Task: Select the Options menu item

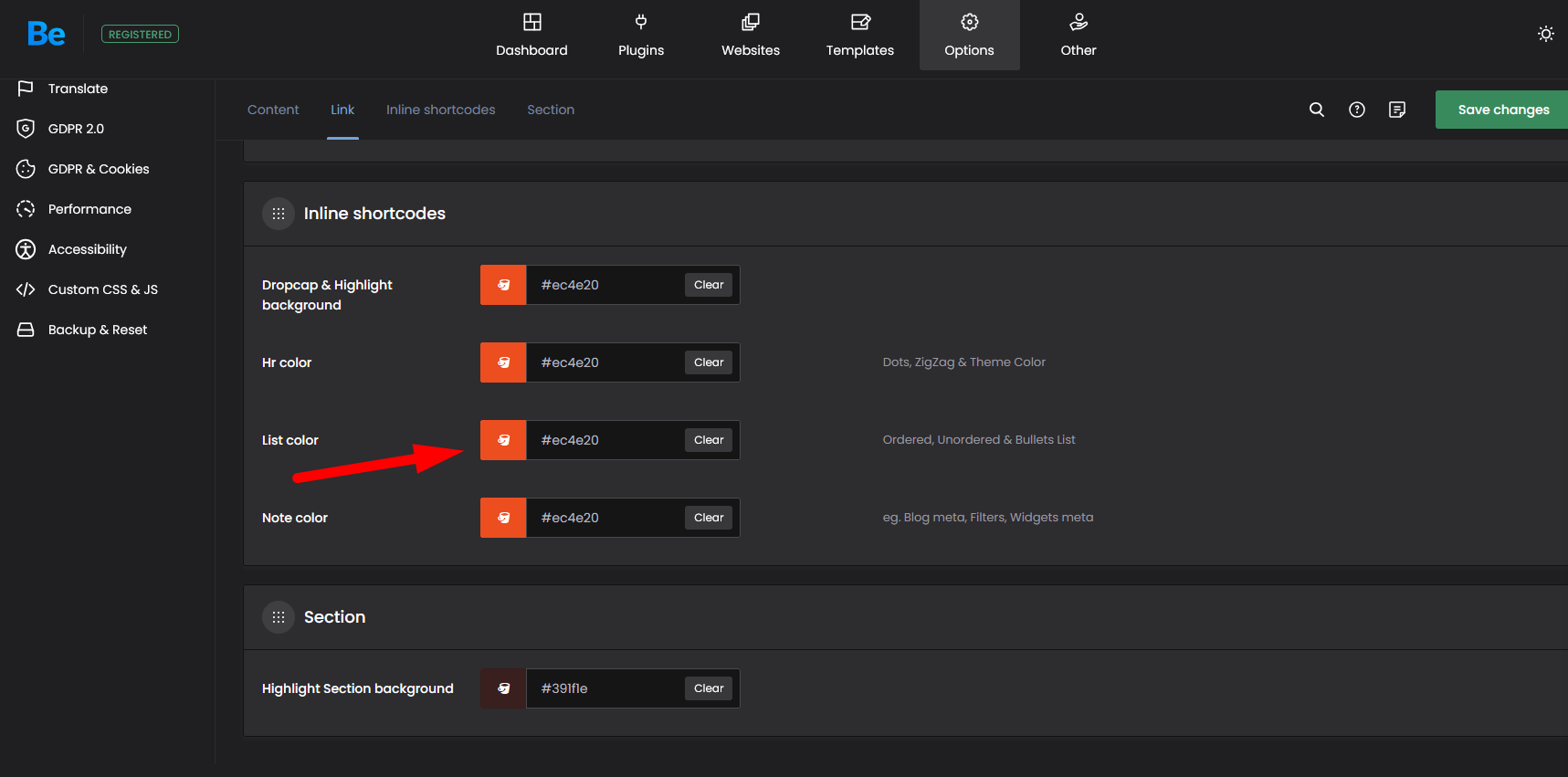Action: pyautogui.click(x=970, y=36)
